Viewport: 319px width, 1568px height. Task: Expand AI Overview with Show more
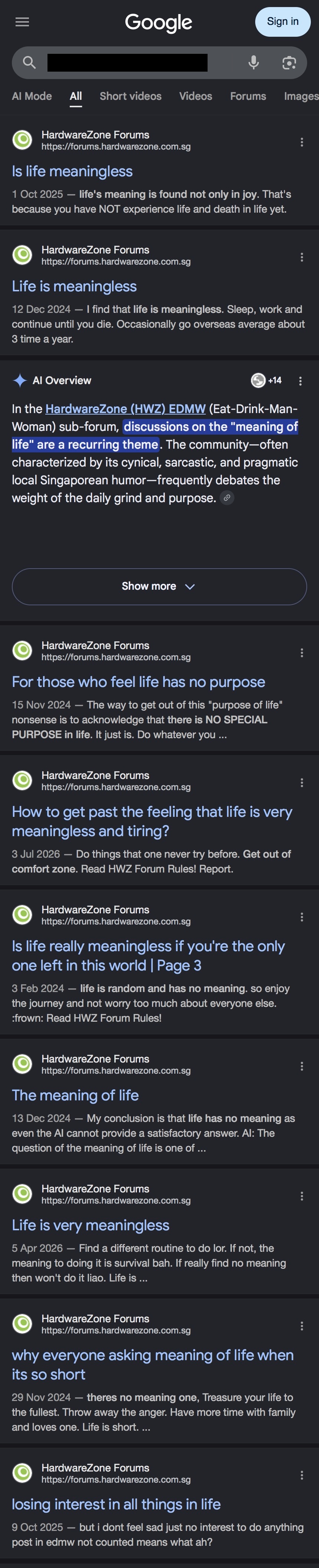(159, 586)
